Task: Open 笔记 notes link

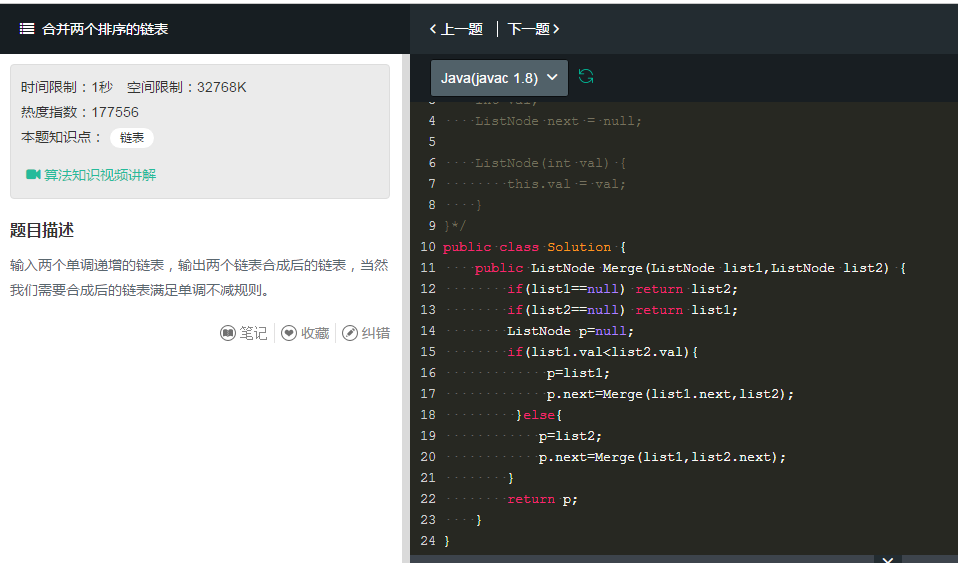Action: coord(253,333)
